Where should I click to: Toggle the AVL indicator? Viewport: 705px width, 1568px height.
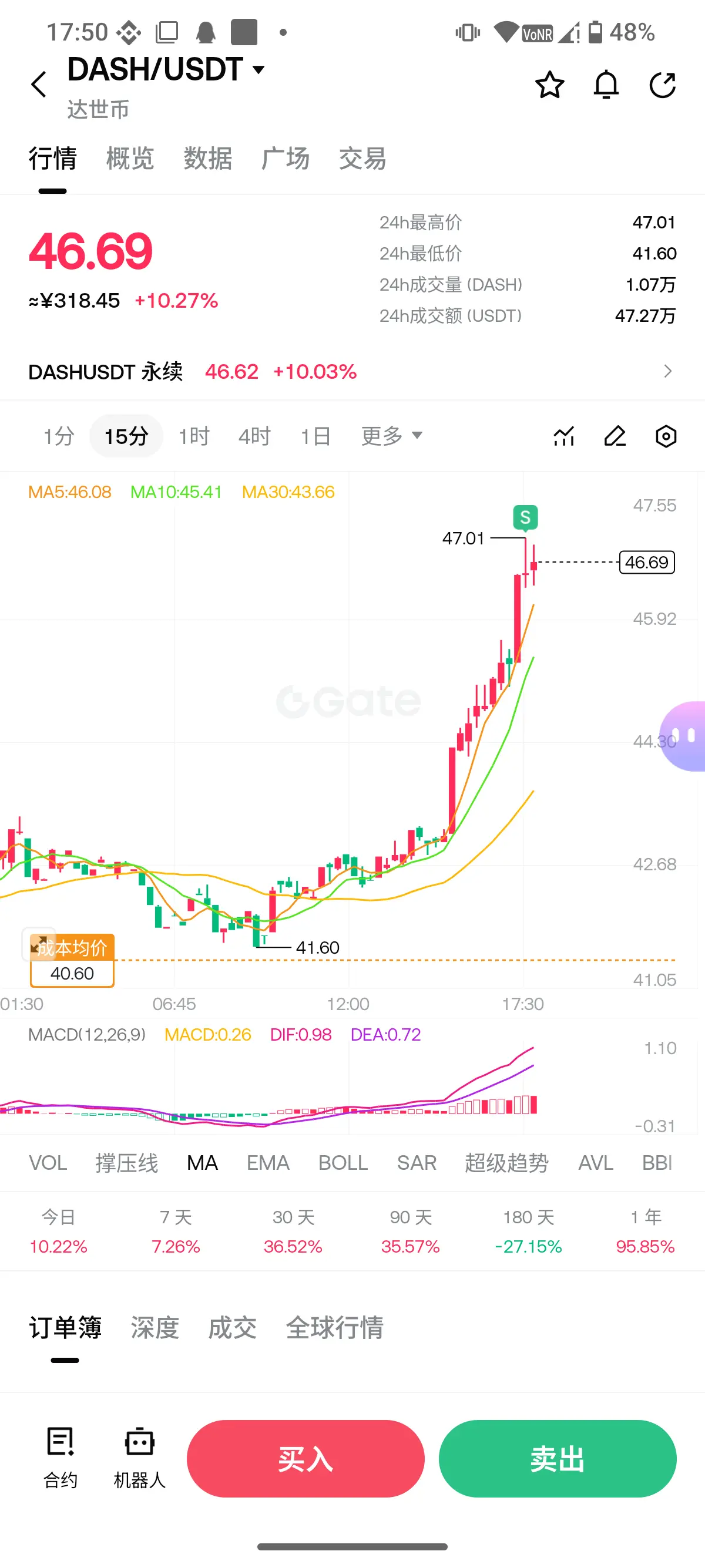click(595, 1163)
